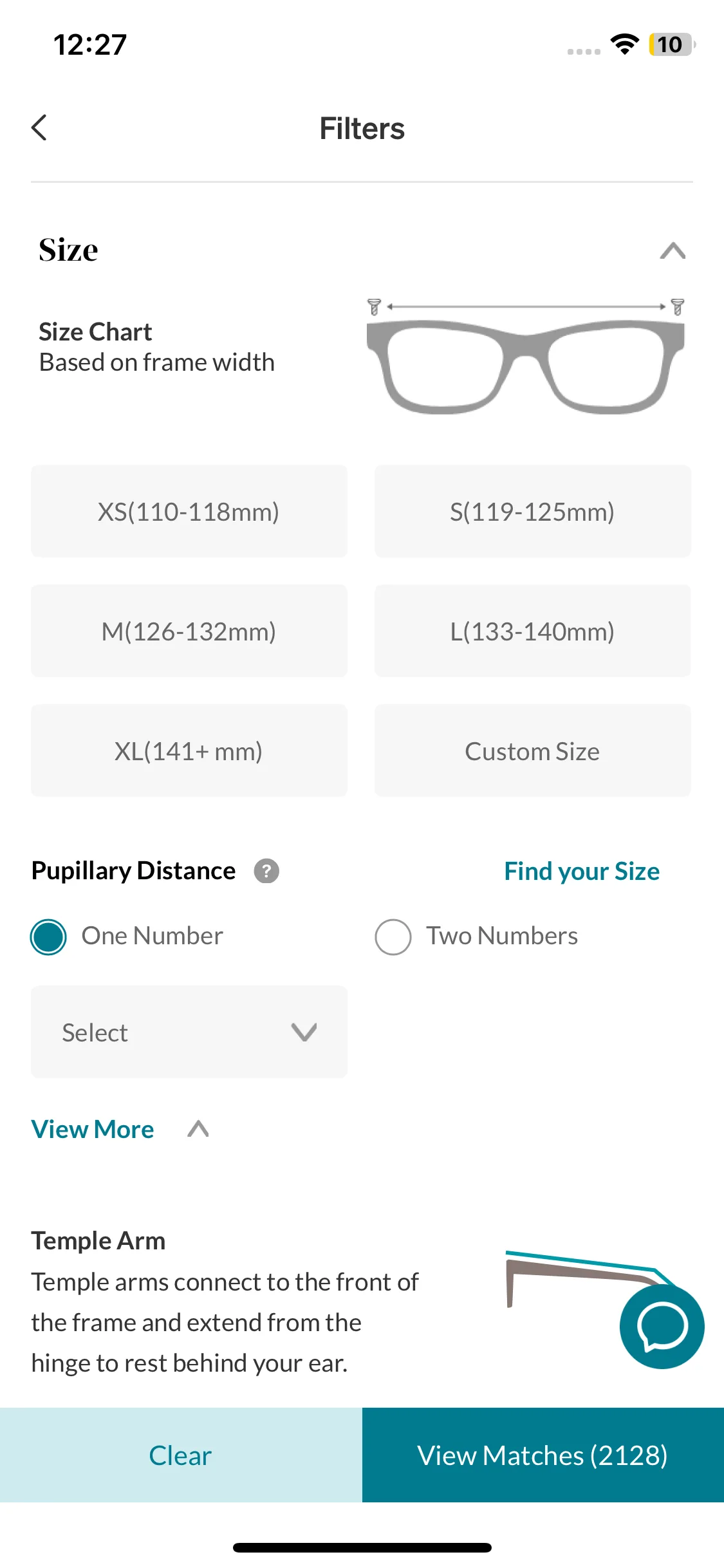This screenshot has width=724, height=1568.
Task: Choose the S(119-125mm) size option
Action: 532,512
